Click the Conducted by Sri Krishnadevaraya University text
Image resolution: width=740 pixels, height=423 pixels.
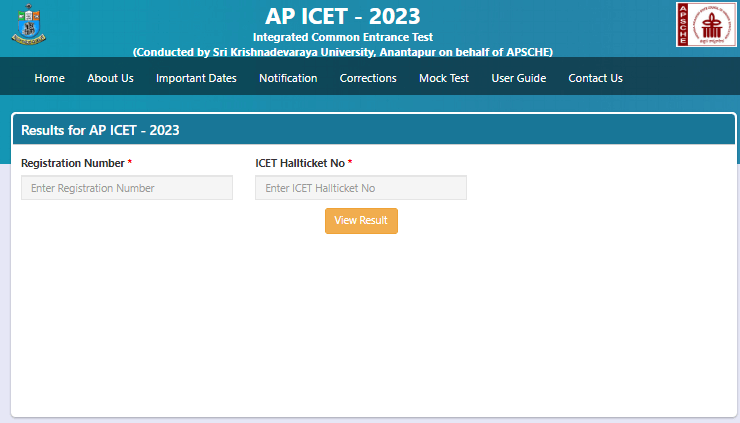pyautogui.click(x=343, y=52)
